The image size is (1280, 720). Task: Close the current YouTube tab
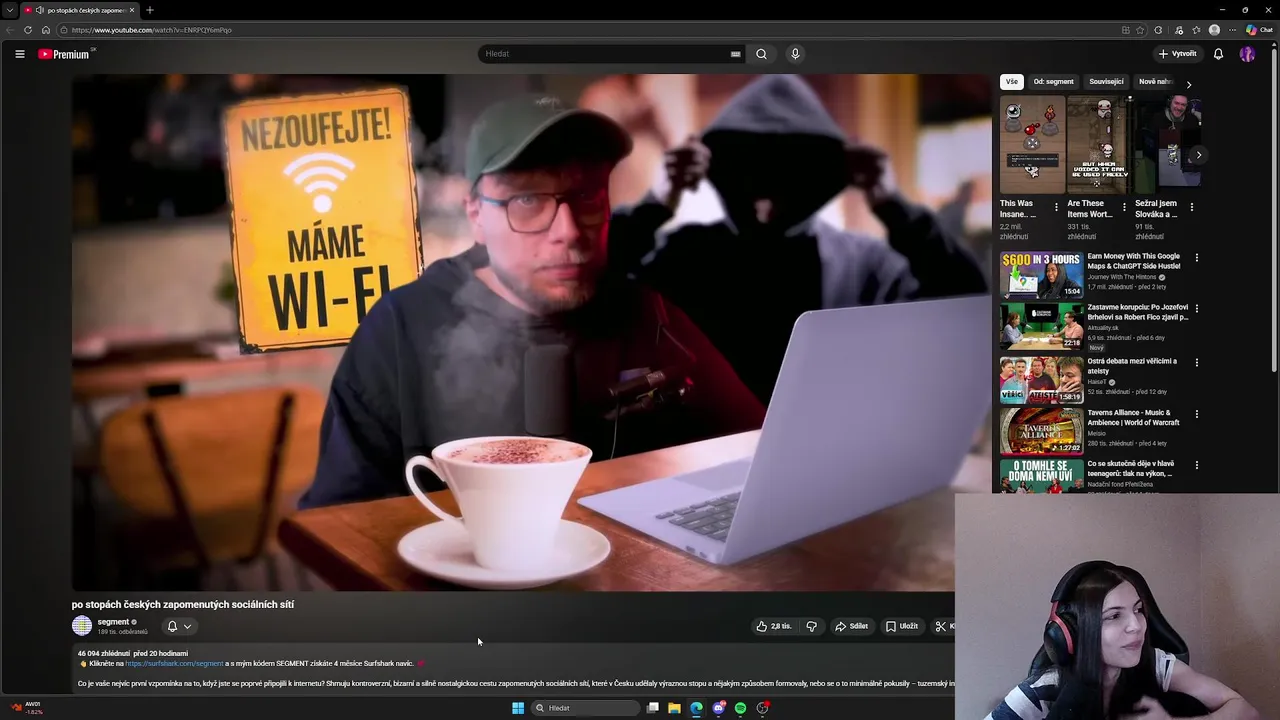tap(132, 10)
